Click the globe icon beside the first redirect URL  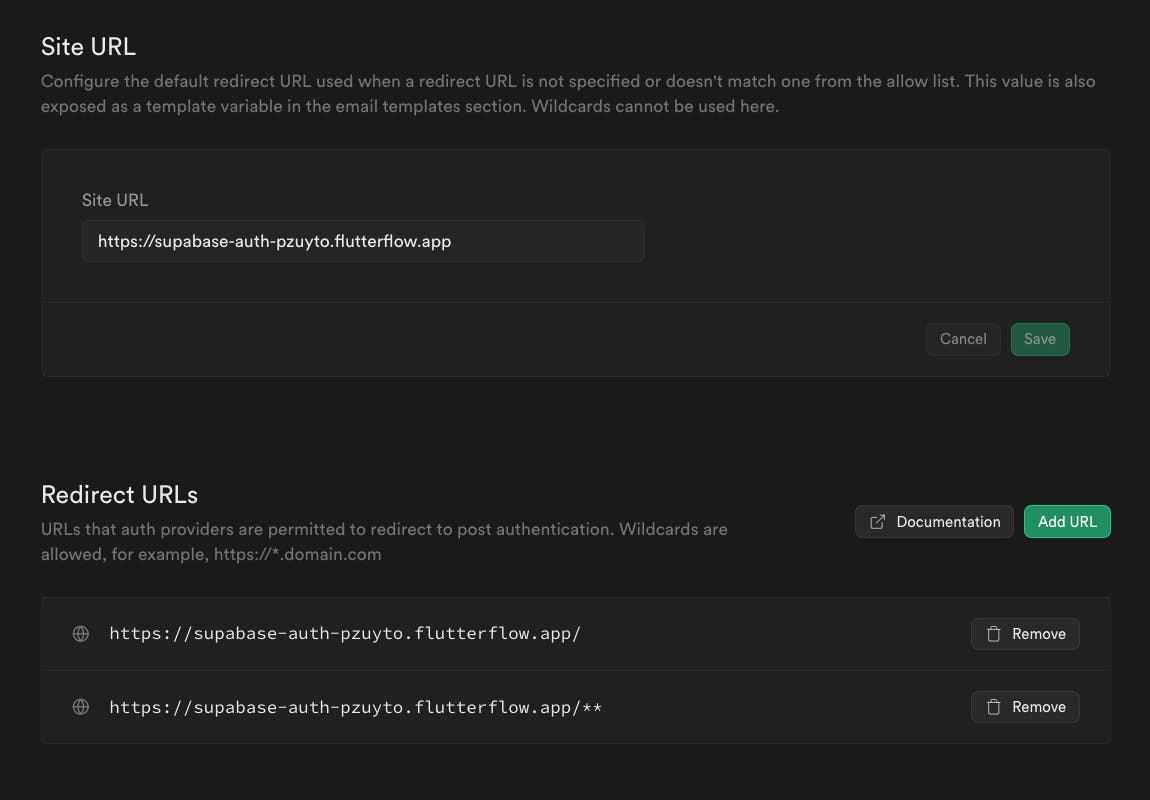81,634
